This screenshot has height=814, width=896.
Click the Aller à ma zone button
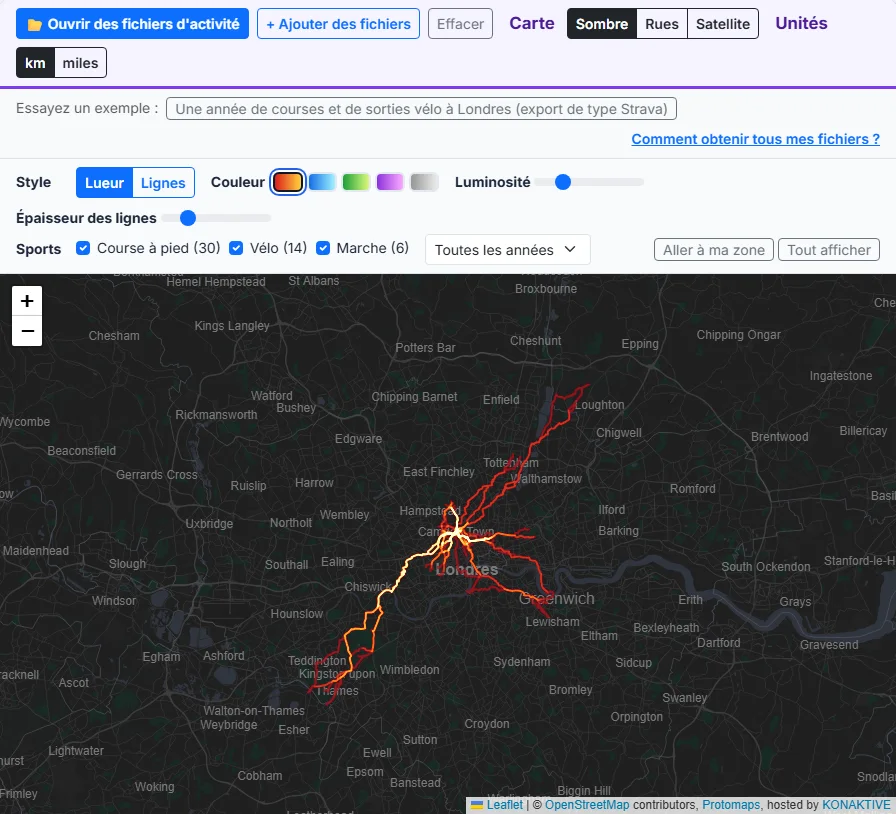(x=714, y=250)
